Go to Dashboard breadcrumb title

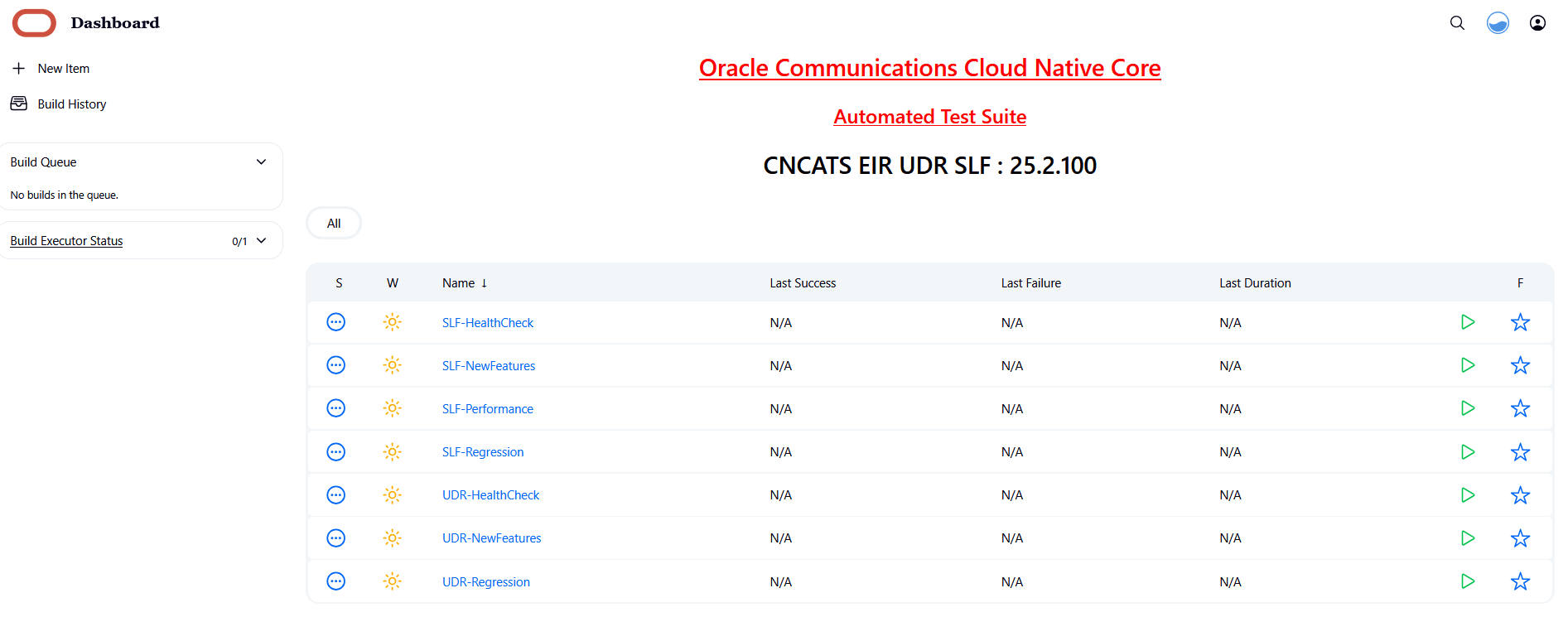tap(115, 23)
